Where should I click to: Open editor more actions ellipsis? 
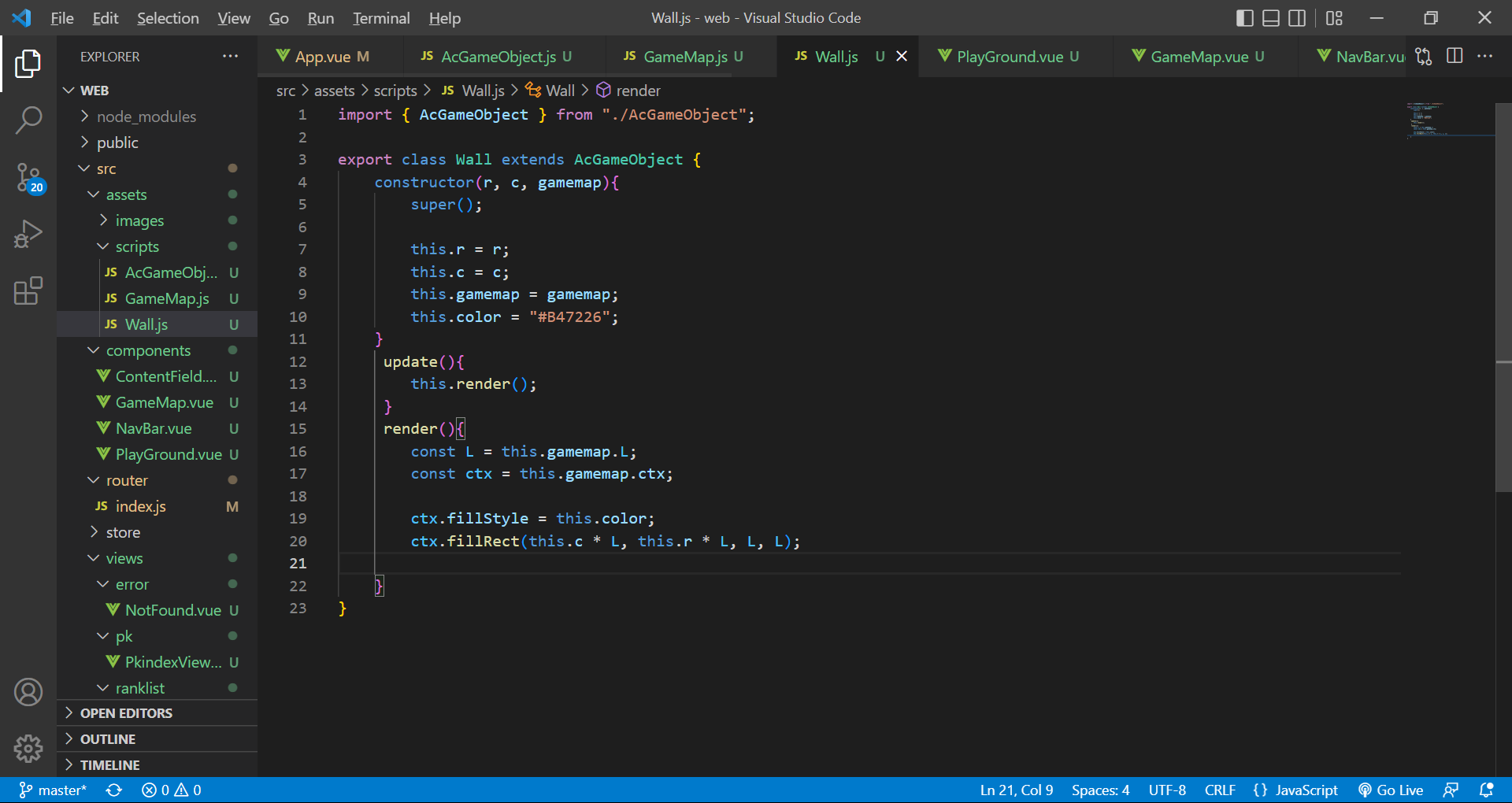coord(1485,56)
